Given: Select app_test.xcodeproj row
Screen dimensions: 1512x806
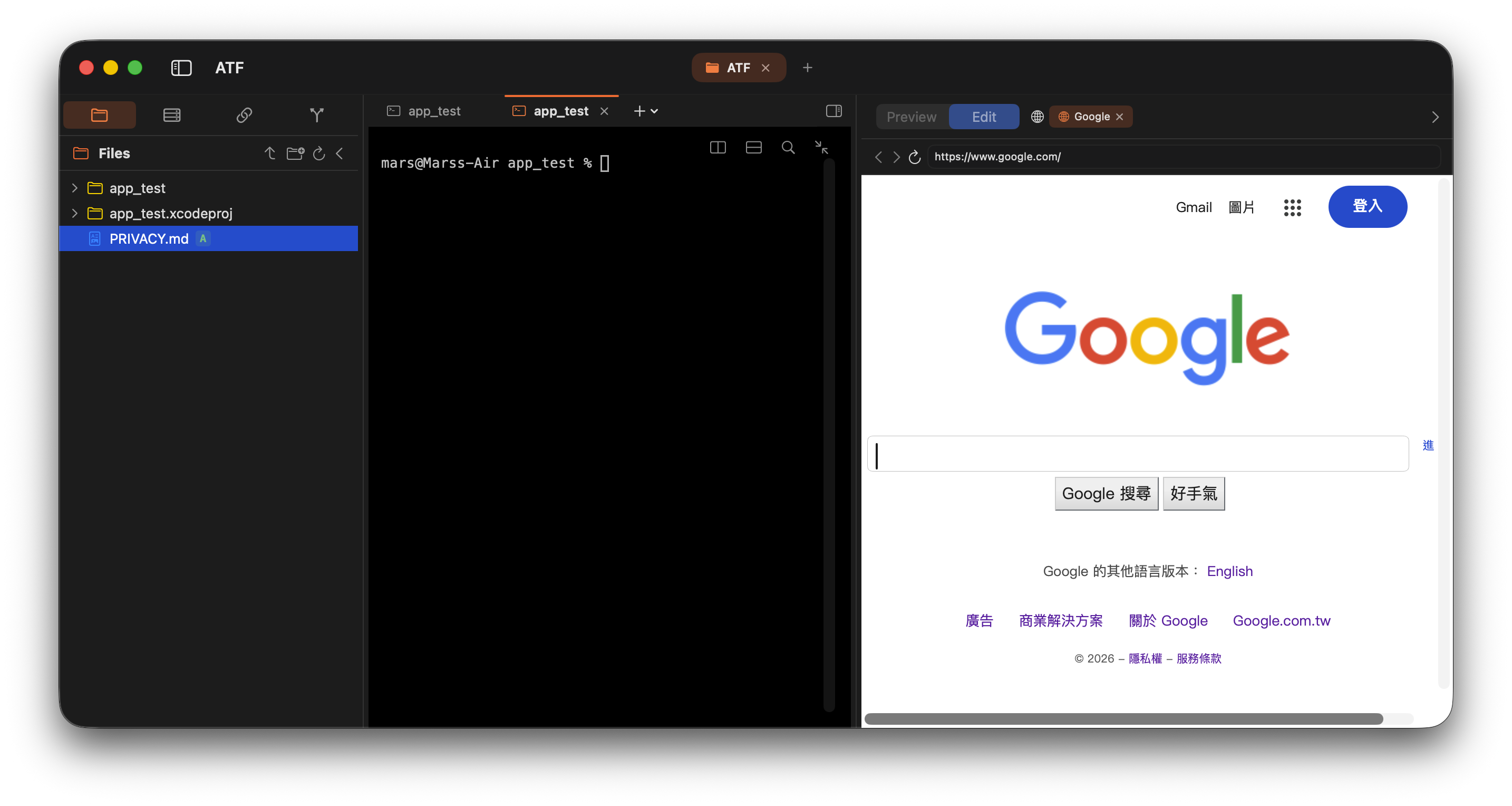Looking at the screenshot, I should click(x=208, y=213).
